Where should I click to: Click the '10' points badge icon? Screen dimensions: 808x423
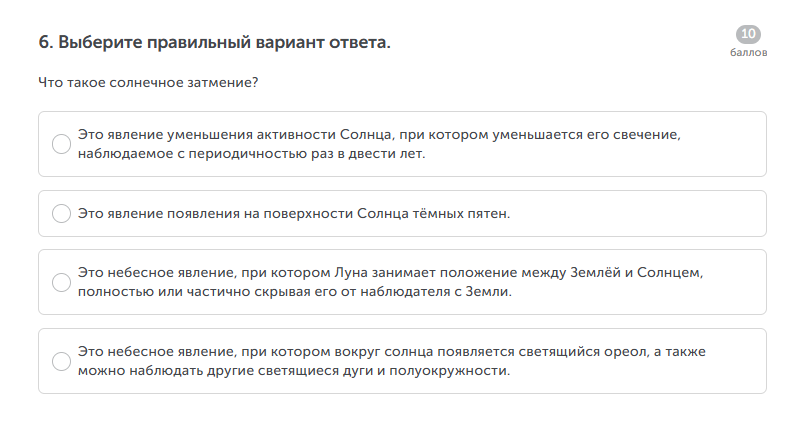[748, 35]
